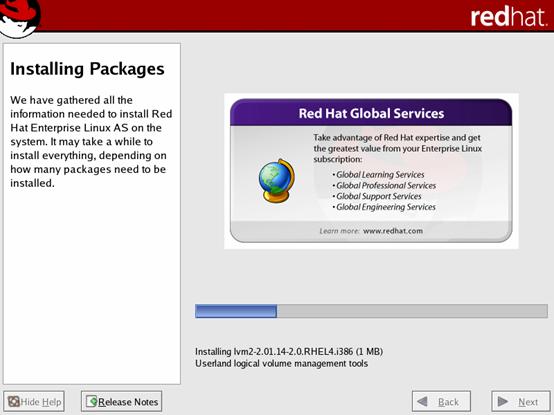Click the Red Hat Global Services banner title

tap(371, 113)
